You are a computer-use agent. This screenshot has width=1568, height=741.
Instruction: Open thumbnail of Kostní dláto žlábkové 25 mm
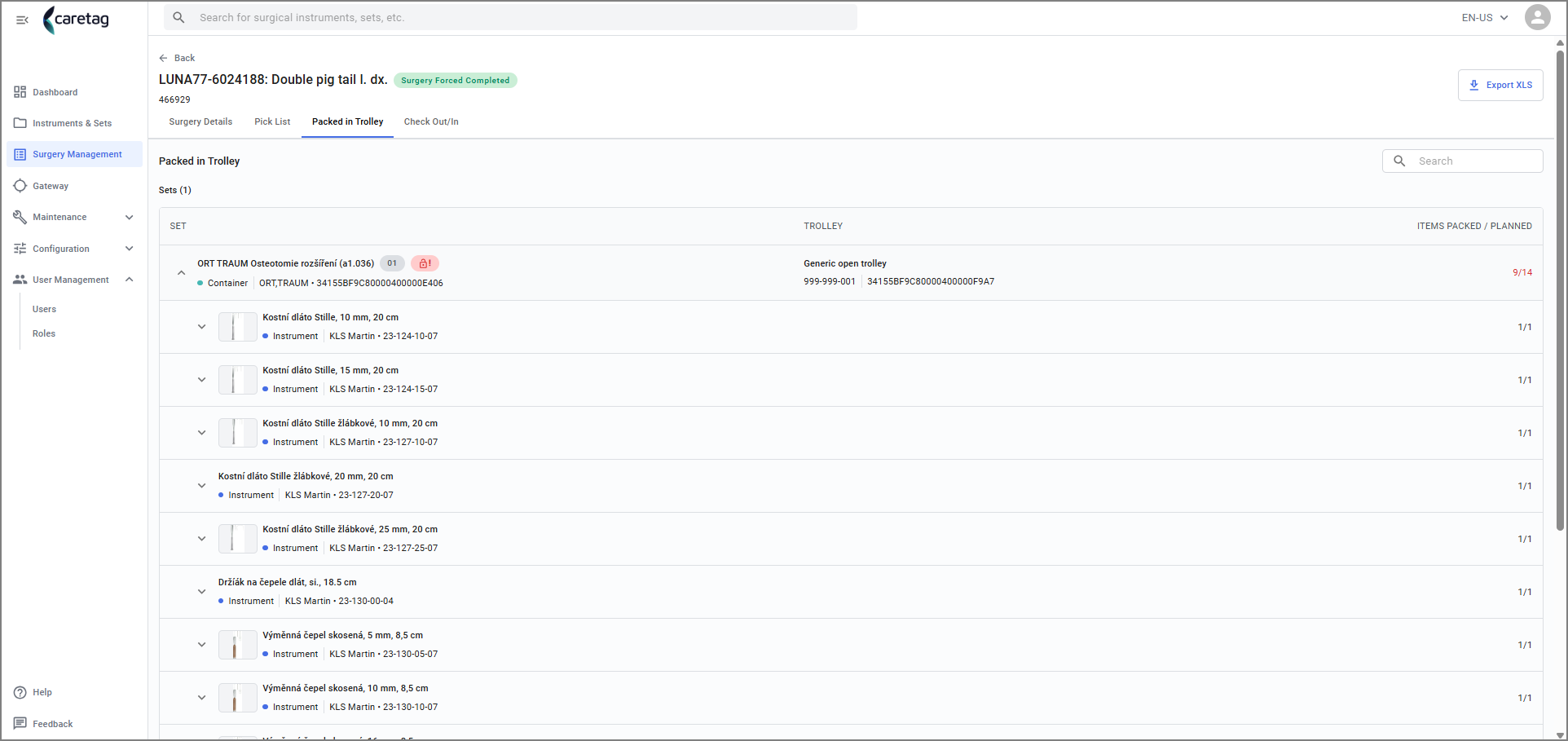(x=237, y=539)
